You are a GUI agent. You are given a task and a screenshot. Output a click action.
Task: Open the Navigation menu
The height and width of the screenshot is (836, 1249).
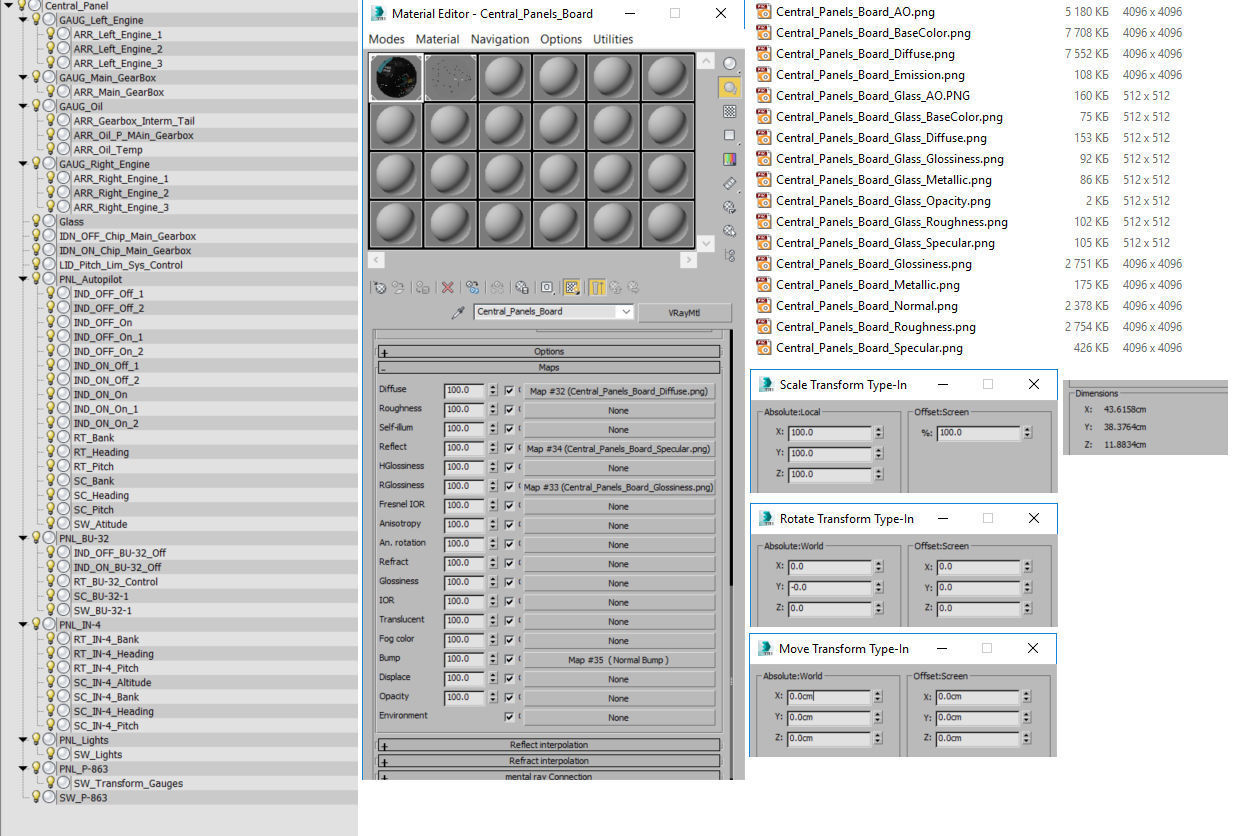click(x=500, y=39)
